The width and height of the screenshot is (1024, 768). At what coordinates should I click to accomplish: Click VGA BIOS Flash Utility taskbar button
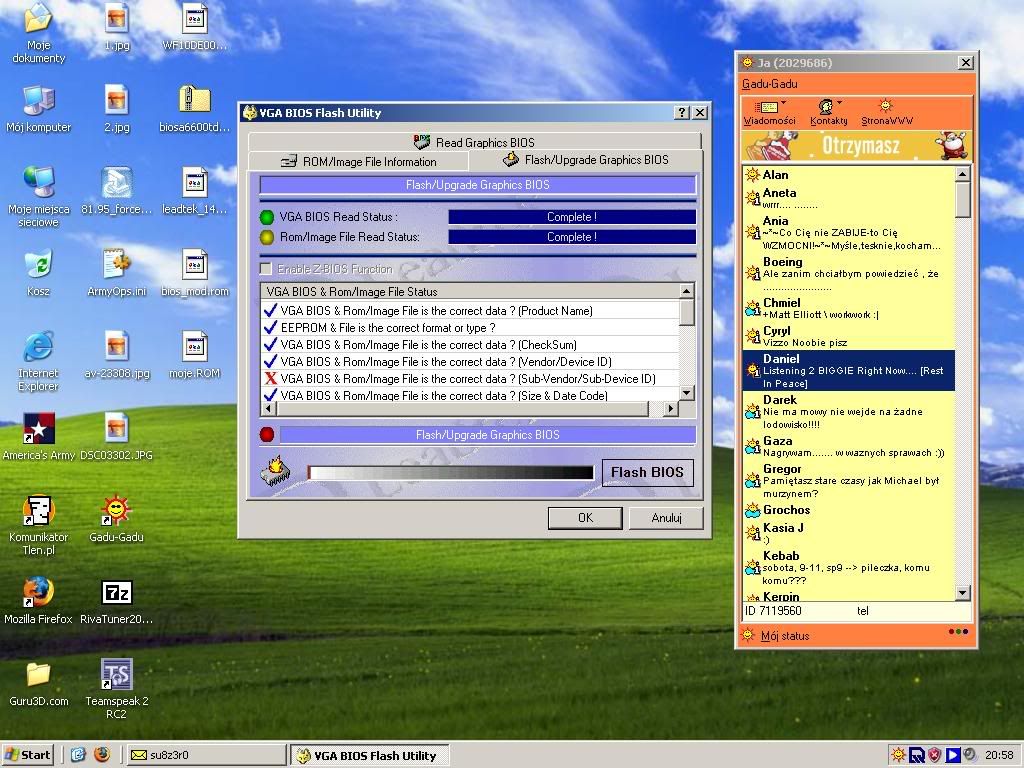coord(370,755)
